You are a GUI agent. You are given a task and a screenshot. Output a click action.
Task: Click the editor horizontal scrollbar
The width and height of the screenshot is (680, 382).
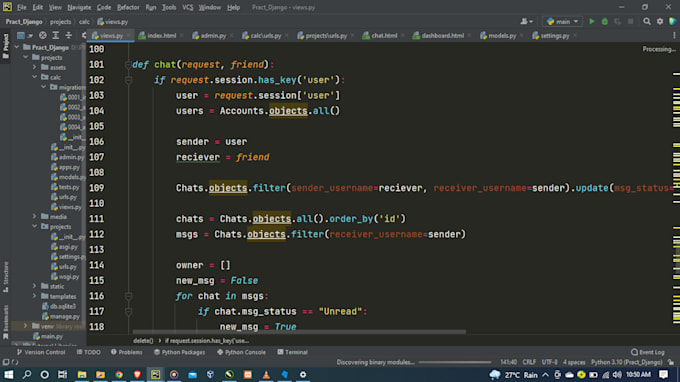pyautogui.click(x=299, y=332)
